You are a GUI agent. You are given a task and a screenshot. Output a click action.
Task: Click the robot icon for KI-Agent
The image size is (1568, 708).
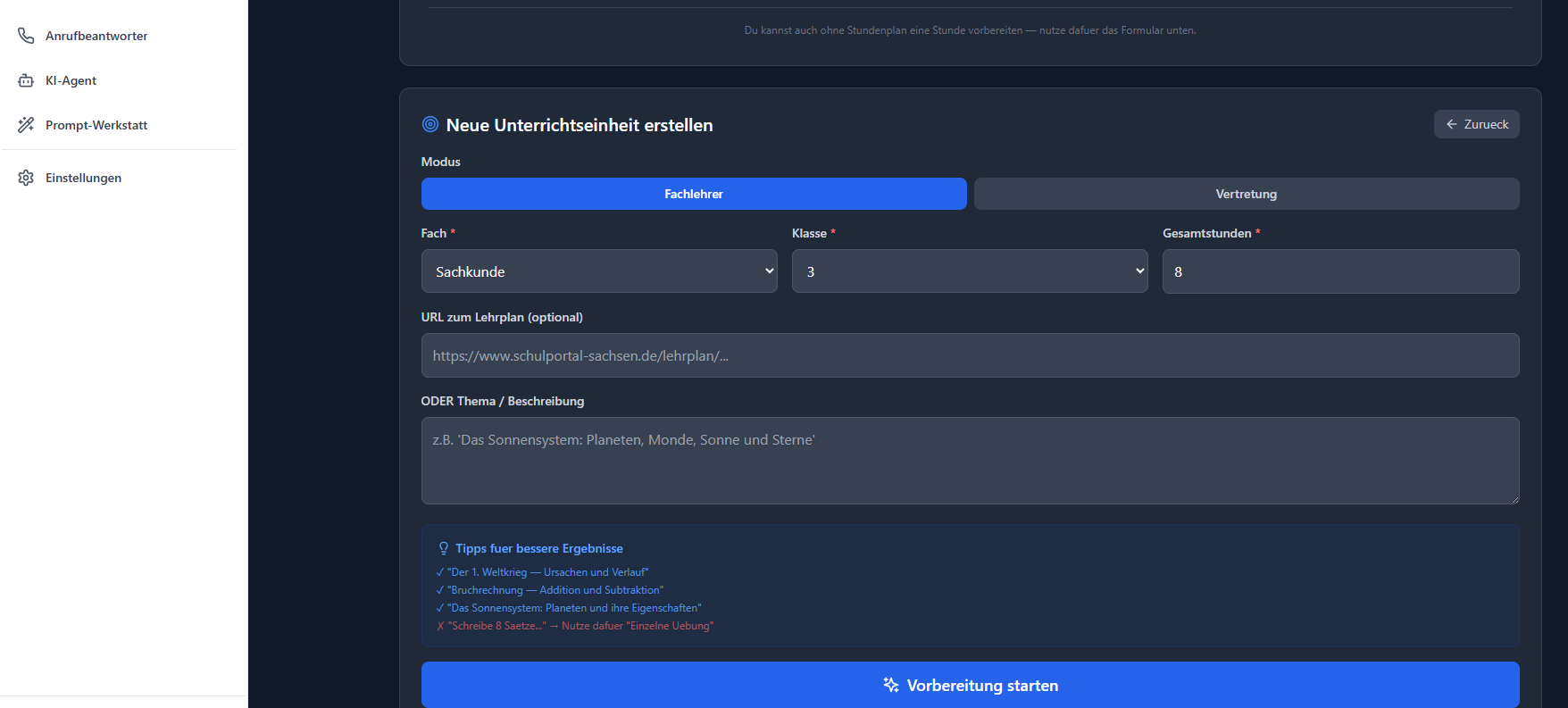26,80
